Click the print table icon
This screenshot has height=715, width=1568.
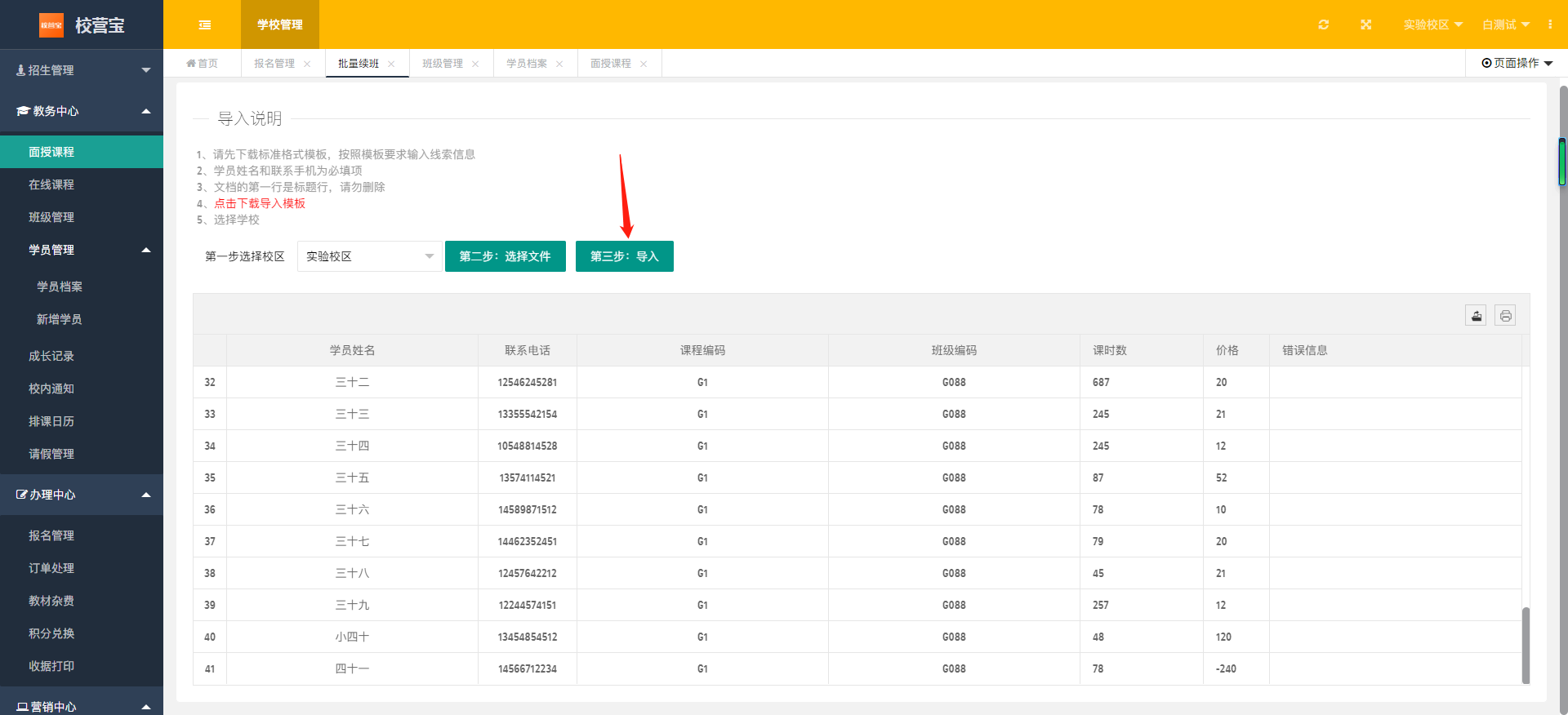(1505, 316)
